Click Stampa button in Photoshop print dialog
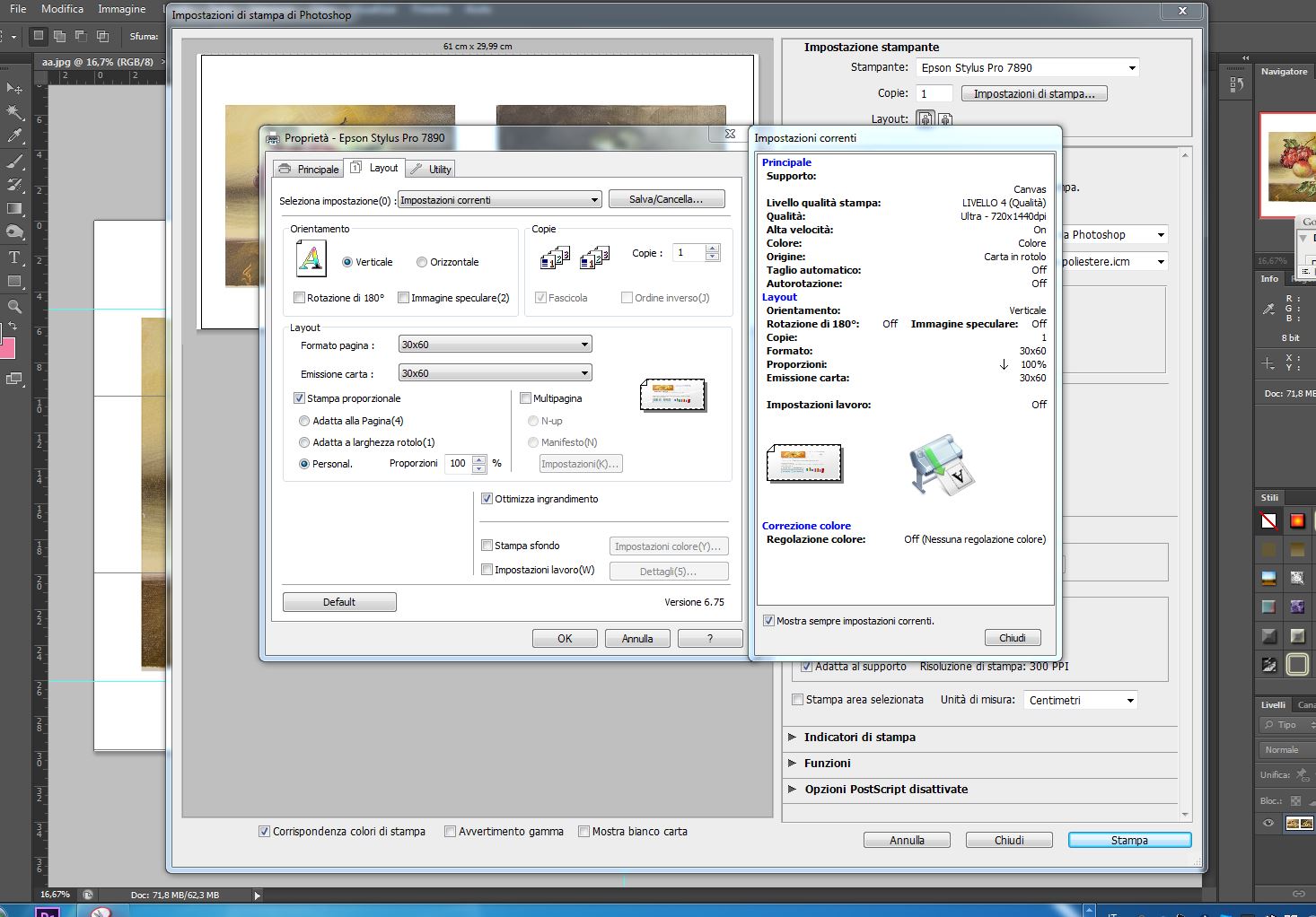Image resolution: width=1316 pixels, height=917 pixels. coord(1129,841)
